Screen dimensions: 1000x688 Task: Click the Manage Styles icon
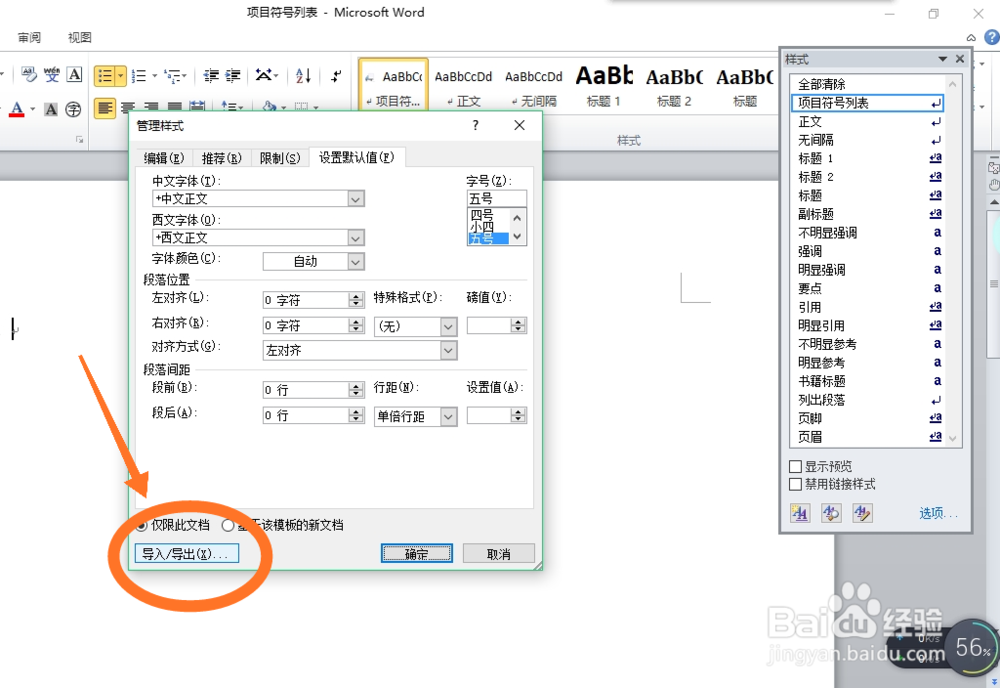click(x=861, y=513)
